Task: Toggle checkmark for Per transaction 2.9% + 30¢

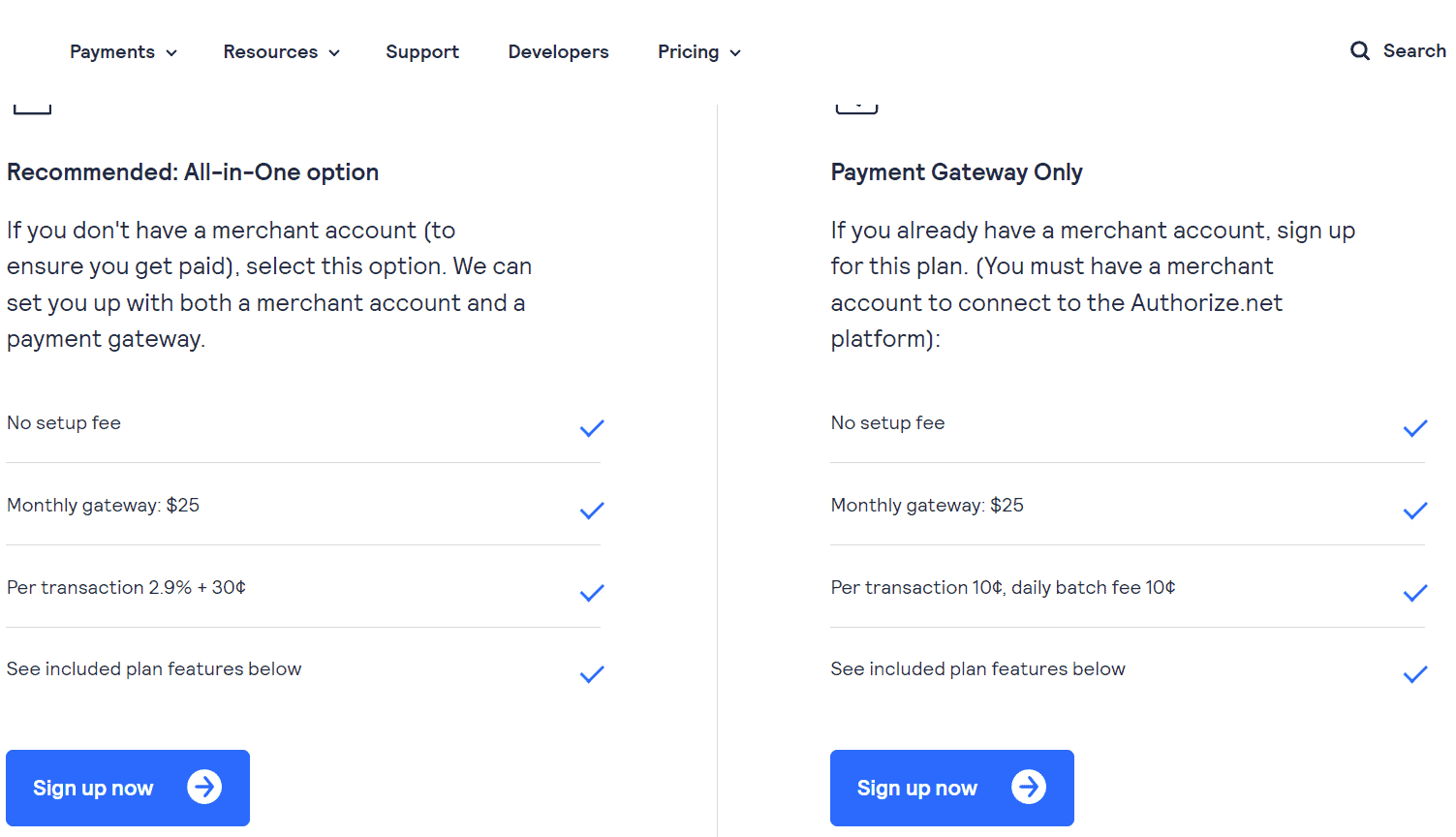Action: click(x=591, y=593)
